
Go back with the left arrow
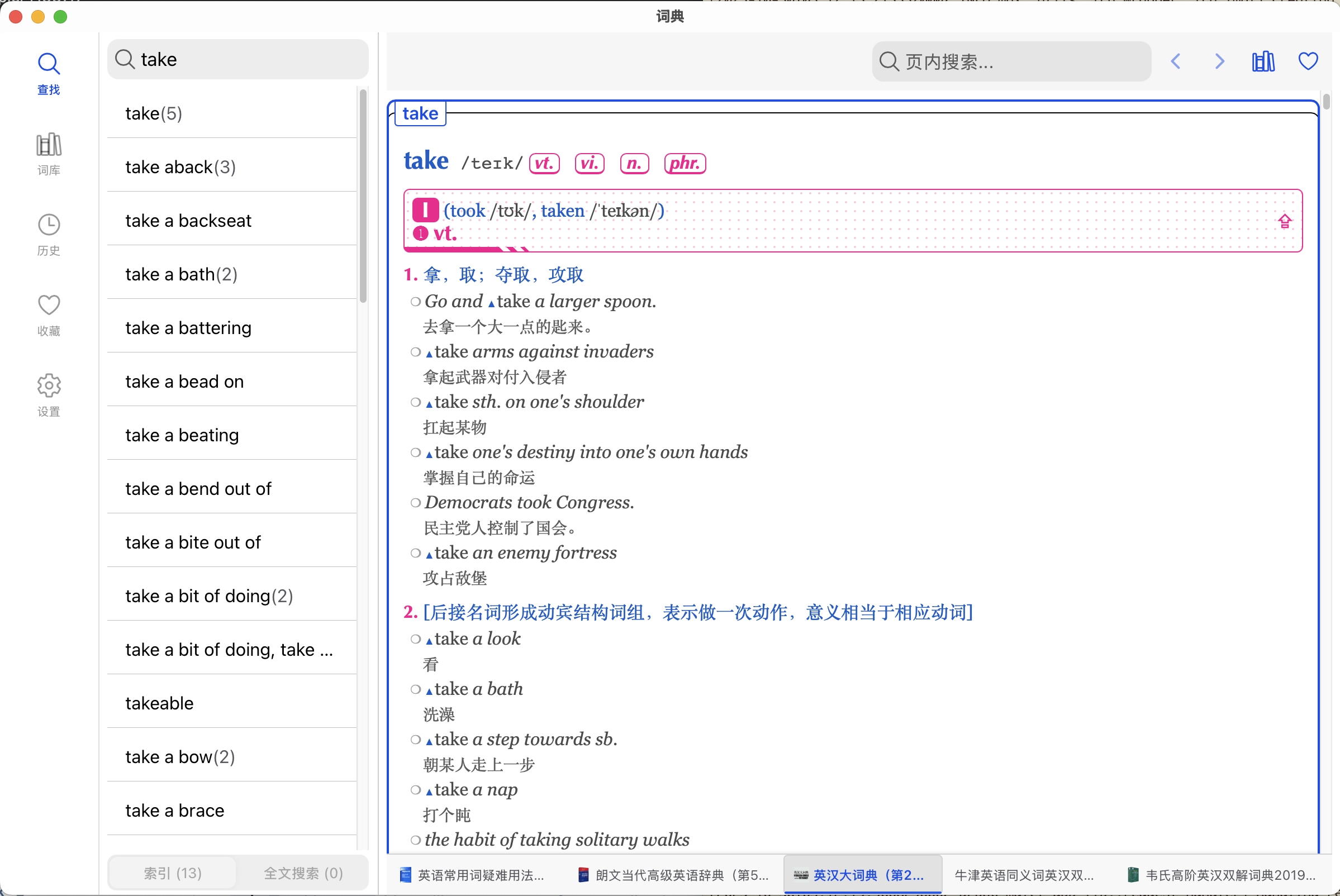tap(1175, 61)
